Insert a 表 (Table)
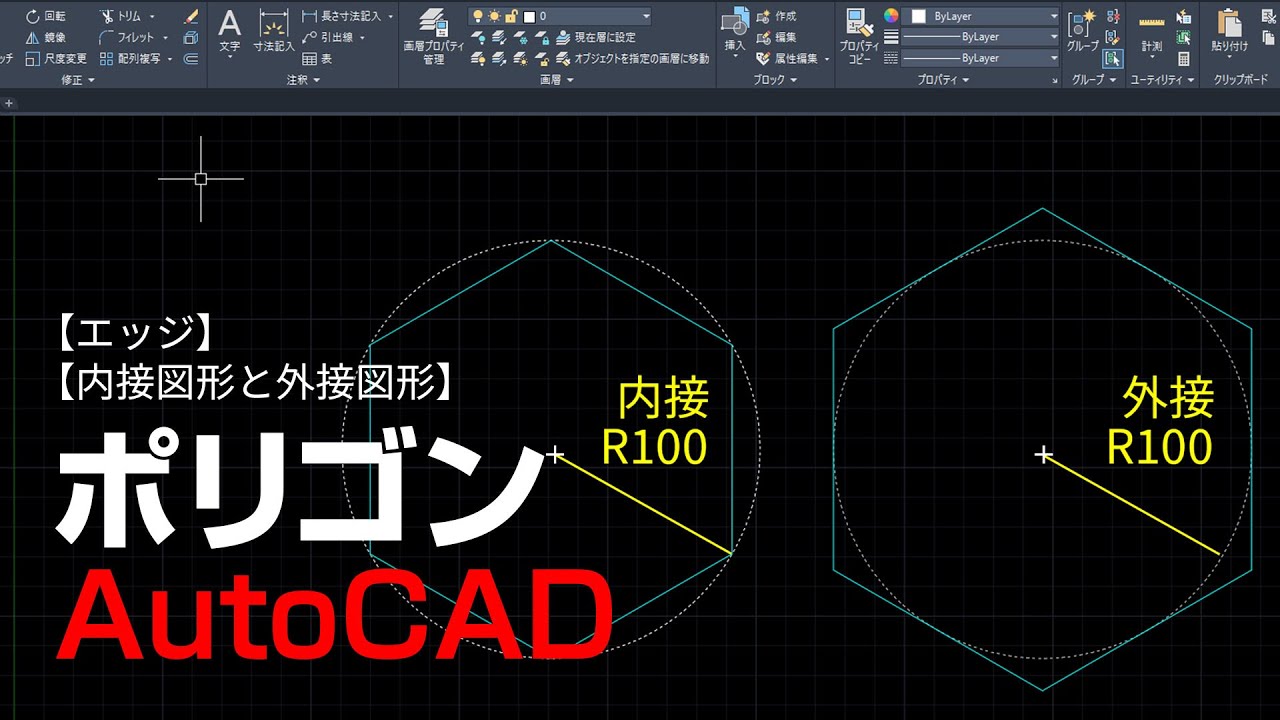This screenshot has height=720, width=1280. 317,58
